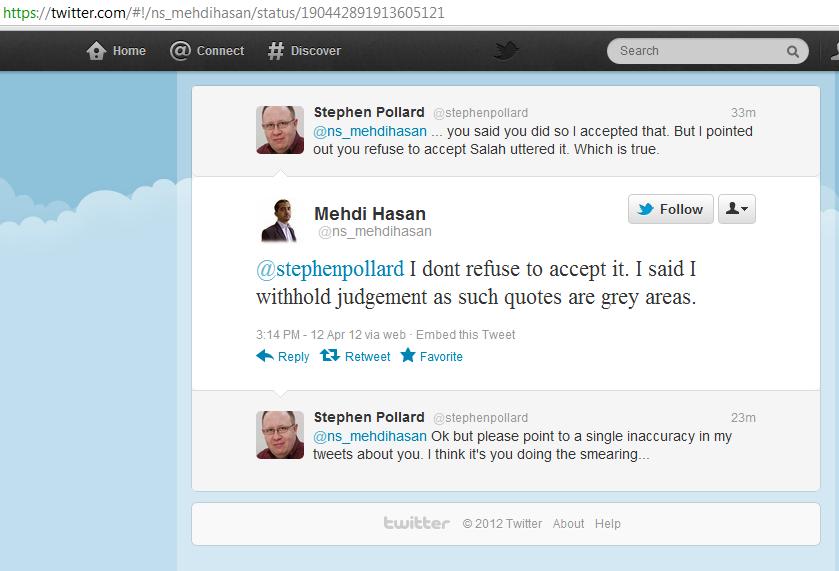Click the Retweet icon
The image size is (839, 571).
pos(329,356)
